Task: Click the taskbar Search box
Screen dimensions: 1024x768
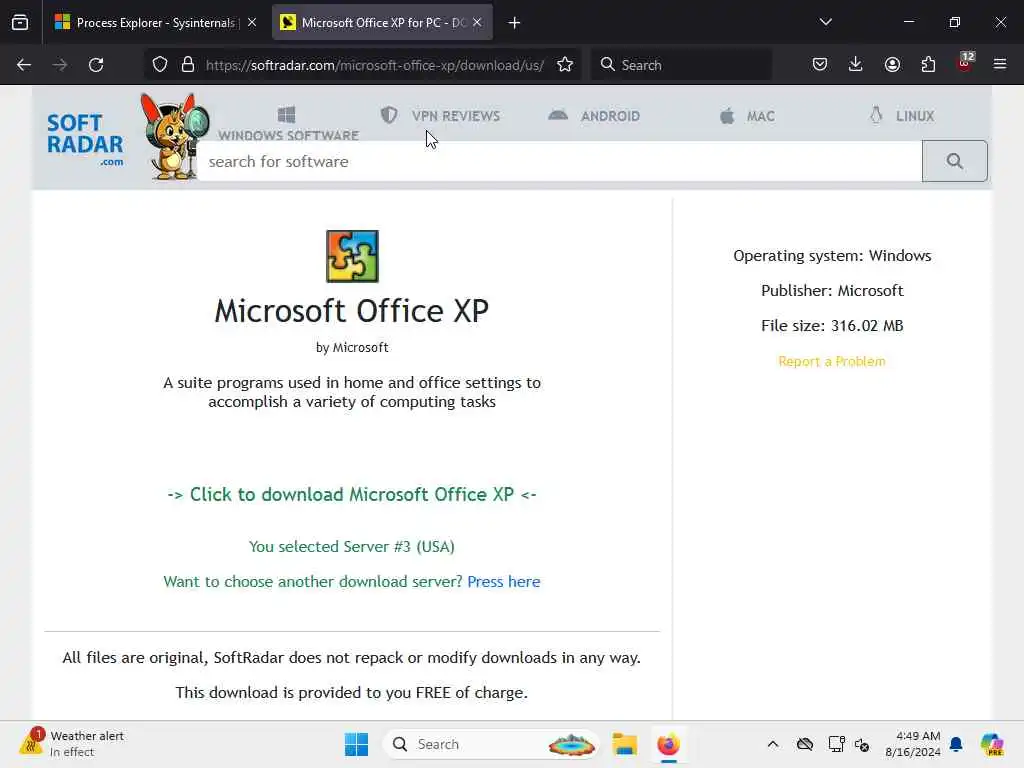Action: click(x=490, y=744)
